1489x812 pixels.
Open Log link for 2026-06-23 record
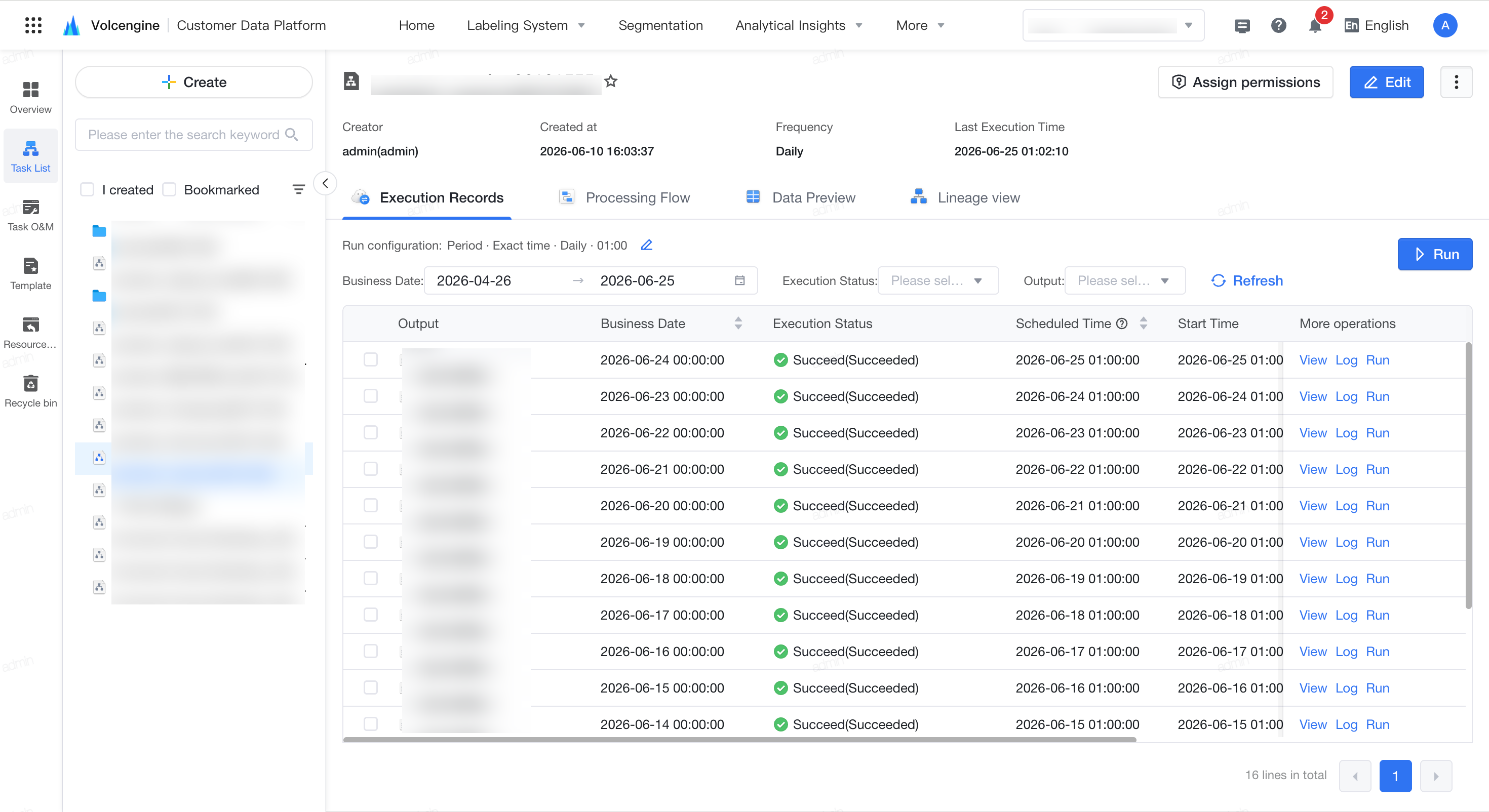pyautogui.click(x=1346, y=396)
